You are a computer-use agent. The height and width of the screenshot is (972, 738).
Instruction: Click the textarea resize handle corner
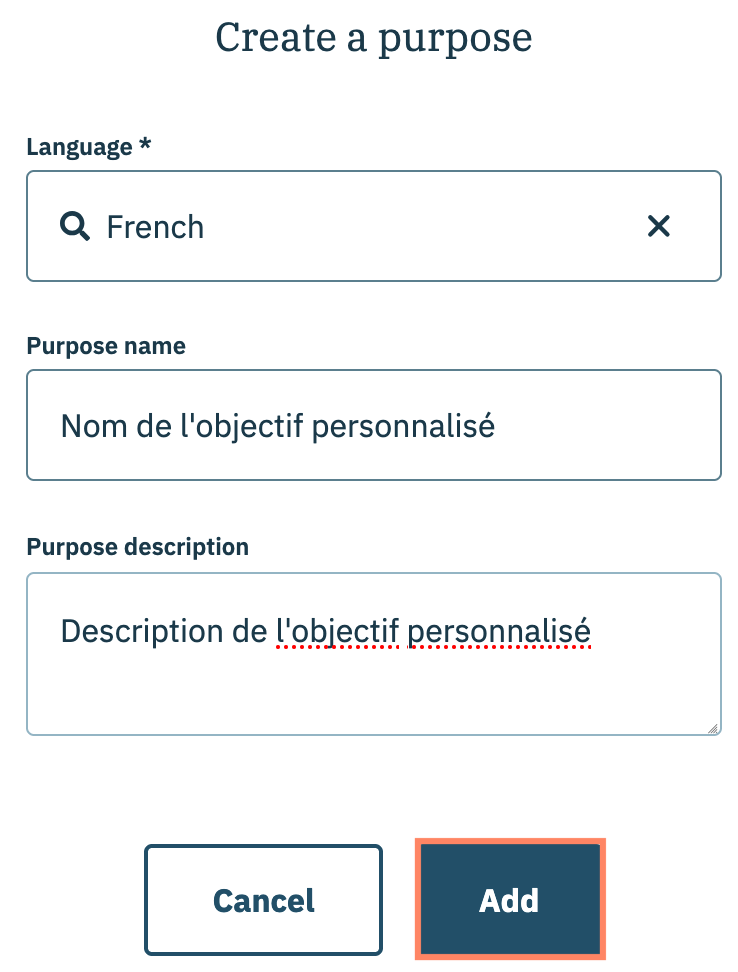tap(712, 729)
